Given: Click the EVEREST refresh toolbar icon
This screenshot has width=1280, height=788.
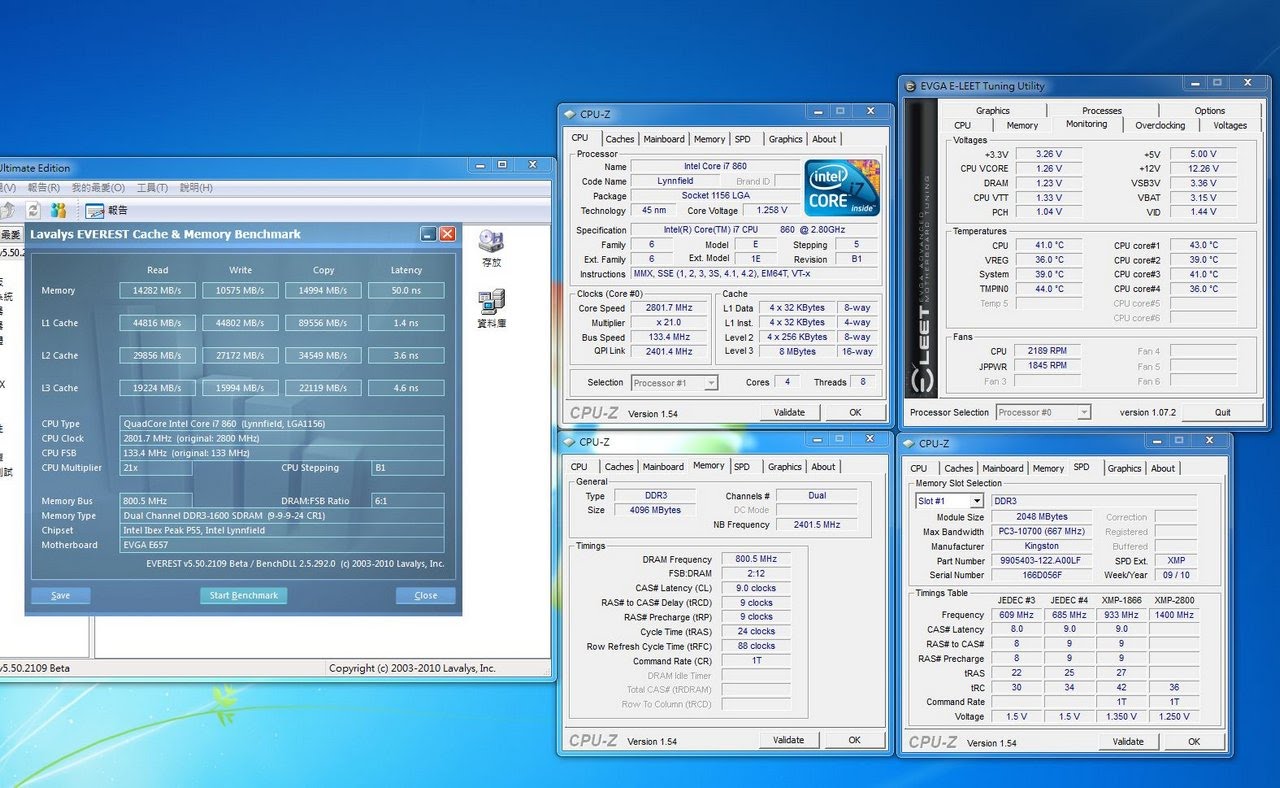Looking at the screenshot, I should 33,210.
